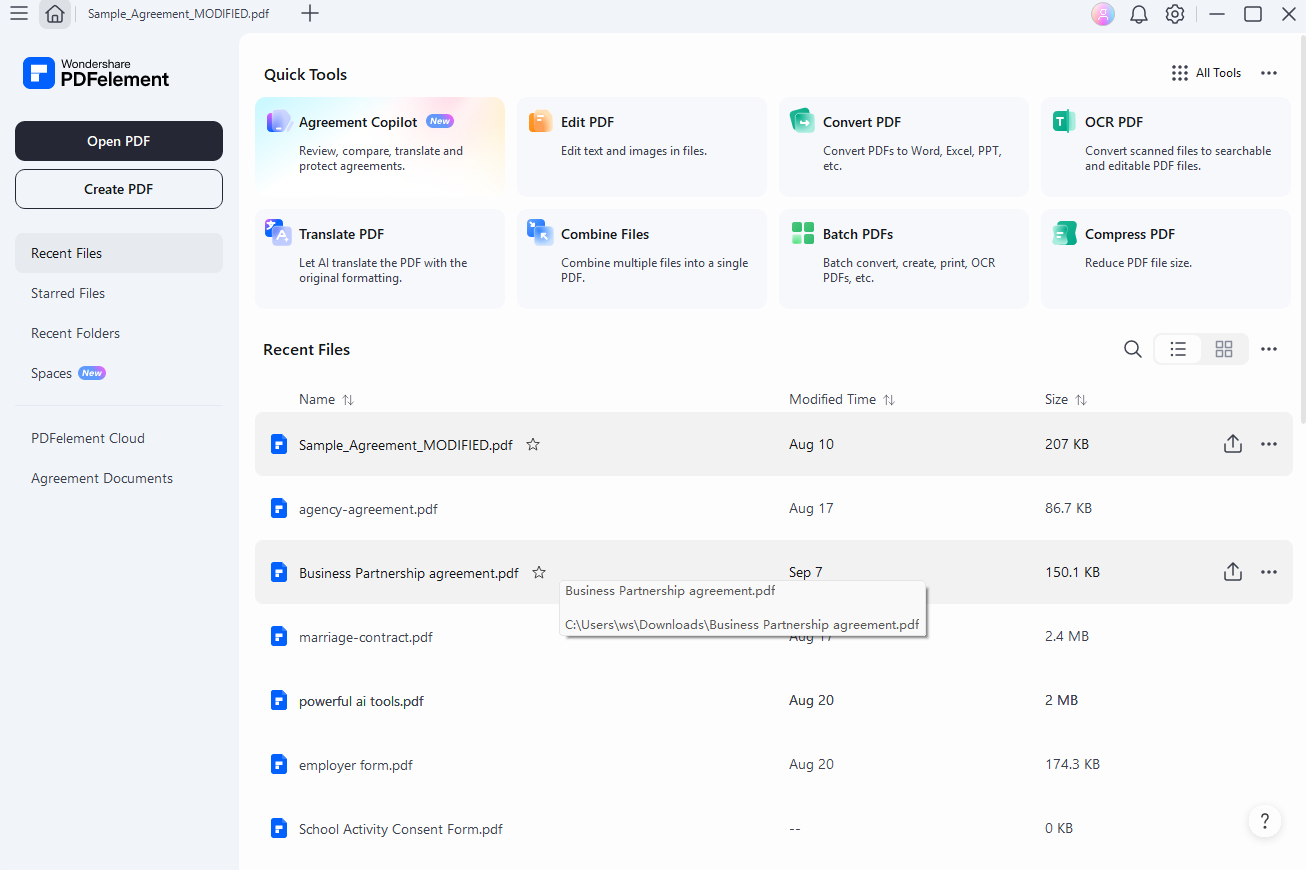Click the Create PDF button
1306x870 pixels.
(x=119, y=189)
